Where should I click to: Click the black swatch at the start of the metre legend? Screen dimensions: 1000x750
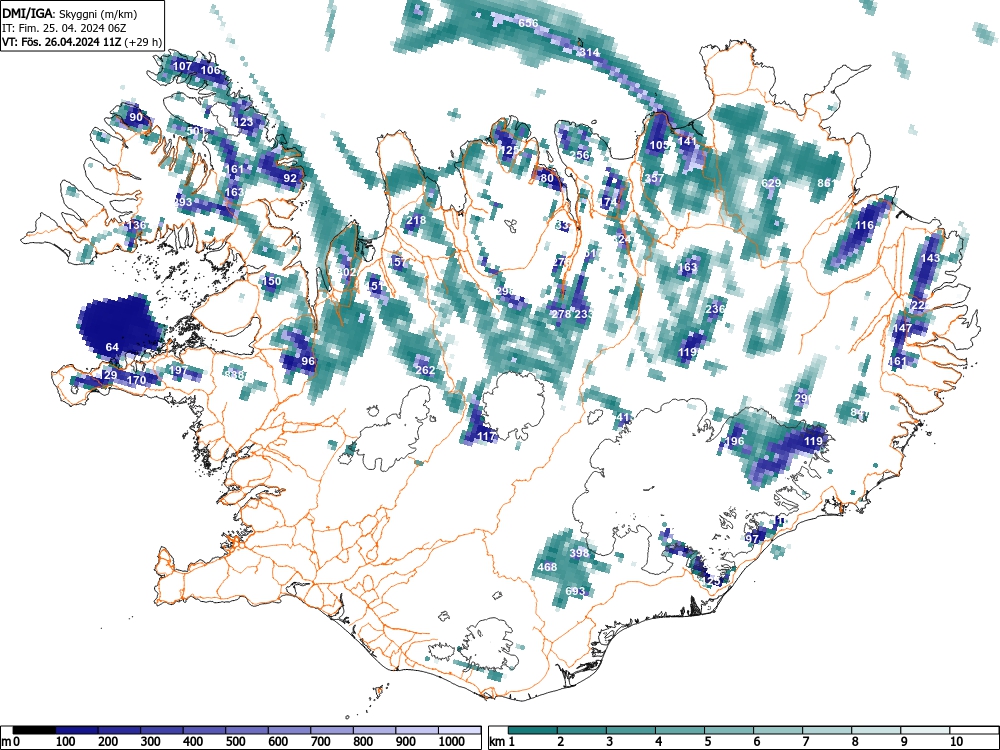pyautogui.click(x=34, y=730)
